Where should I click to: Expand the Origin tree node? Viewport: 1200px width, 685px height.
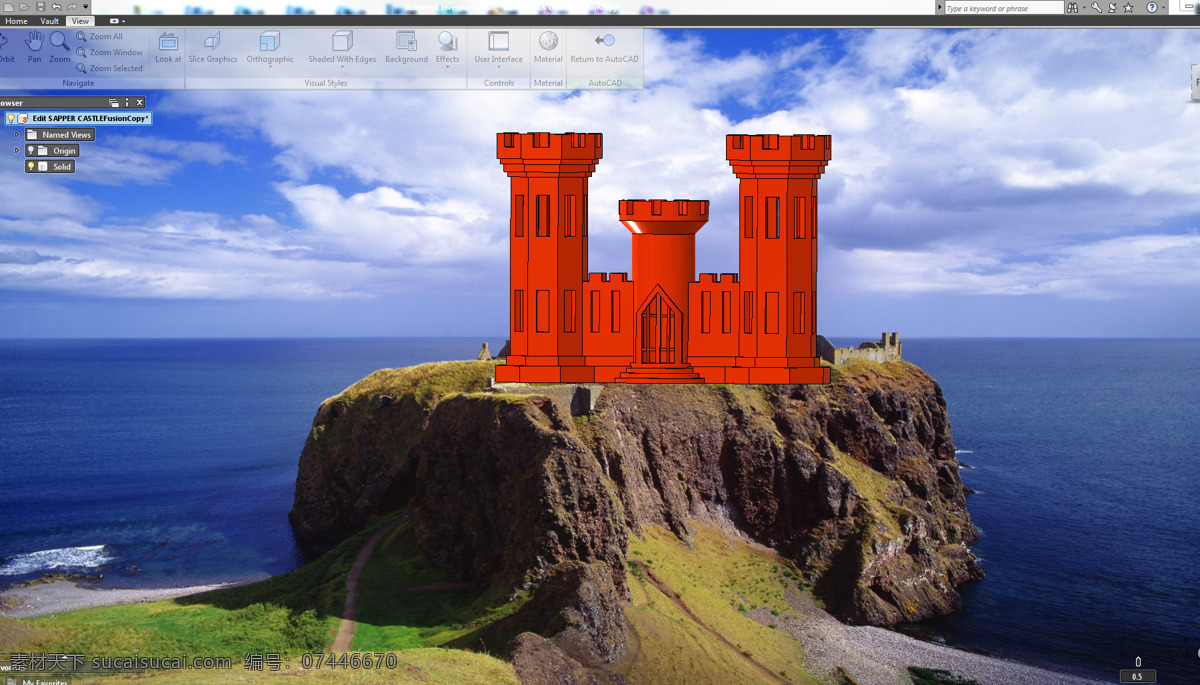[17, 151]
